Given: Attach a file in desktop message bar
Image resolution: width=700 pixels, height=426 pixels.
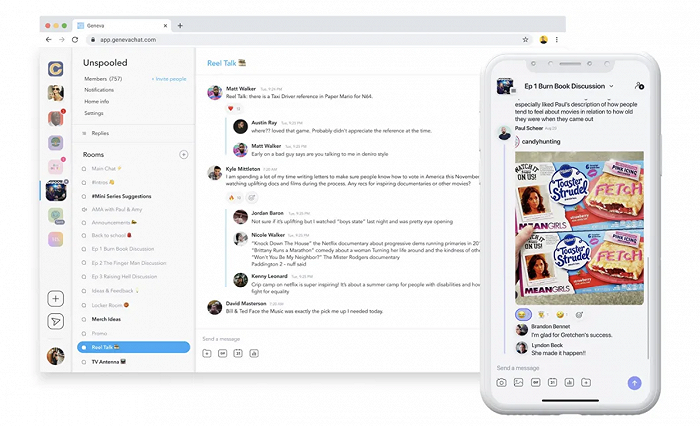Looking at the screenshot, I should [207, 353].
